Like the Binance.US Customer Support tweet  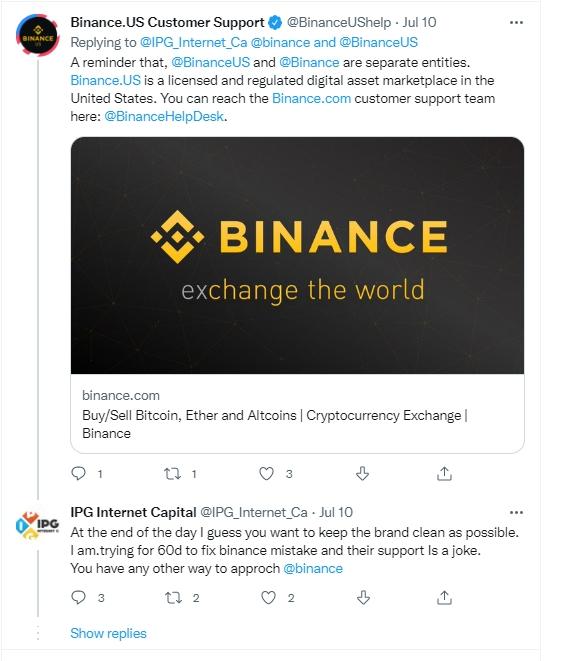266,474
